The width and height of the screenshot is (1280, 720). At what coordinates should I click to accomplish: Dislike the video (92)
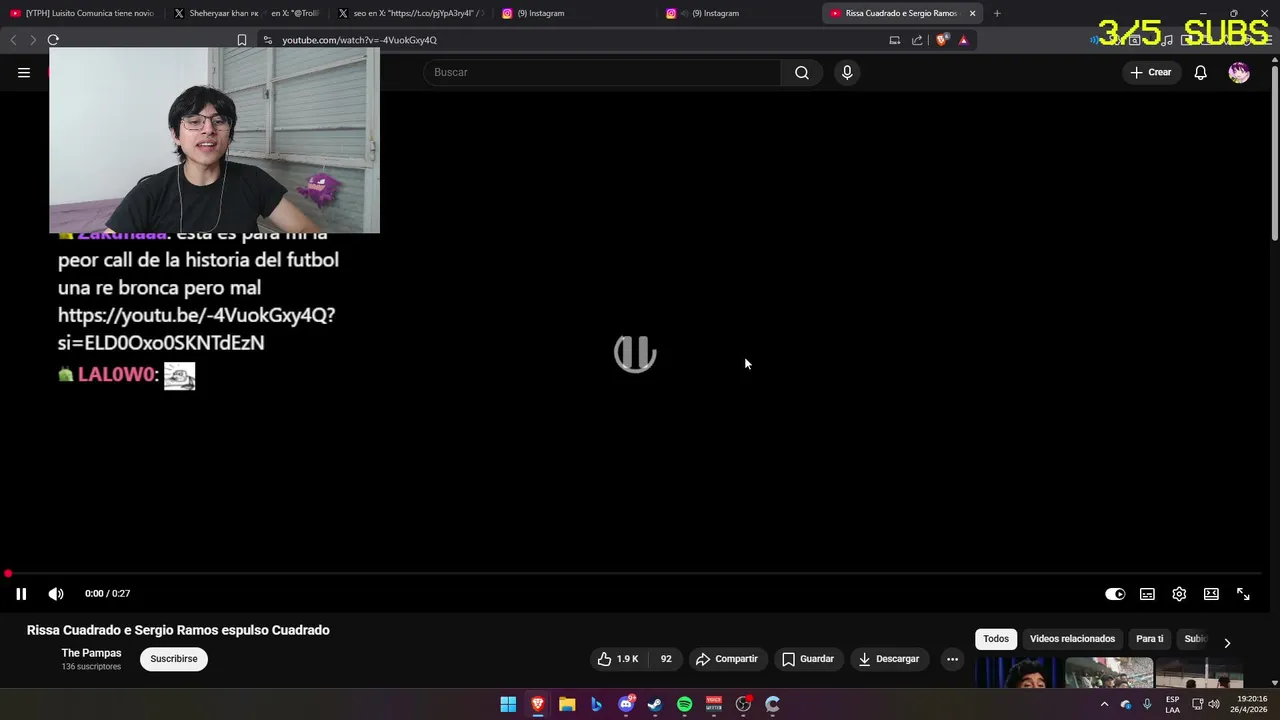pyautogui.click(x=665, y=659)
